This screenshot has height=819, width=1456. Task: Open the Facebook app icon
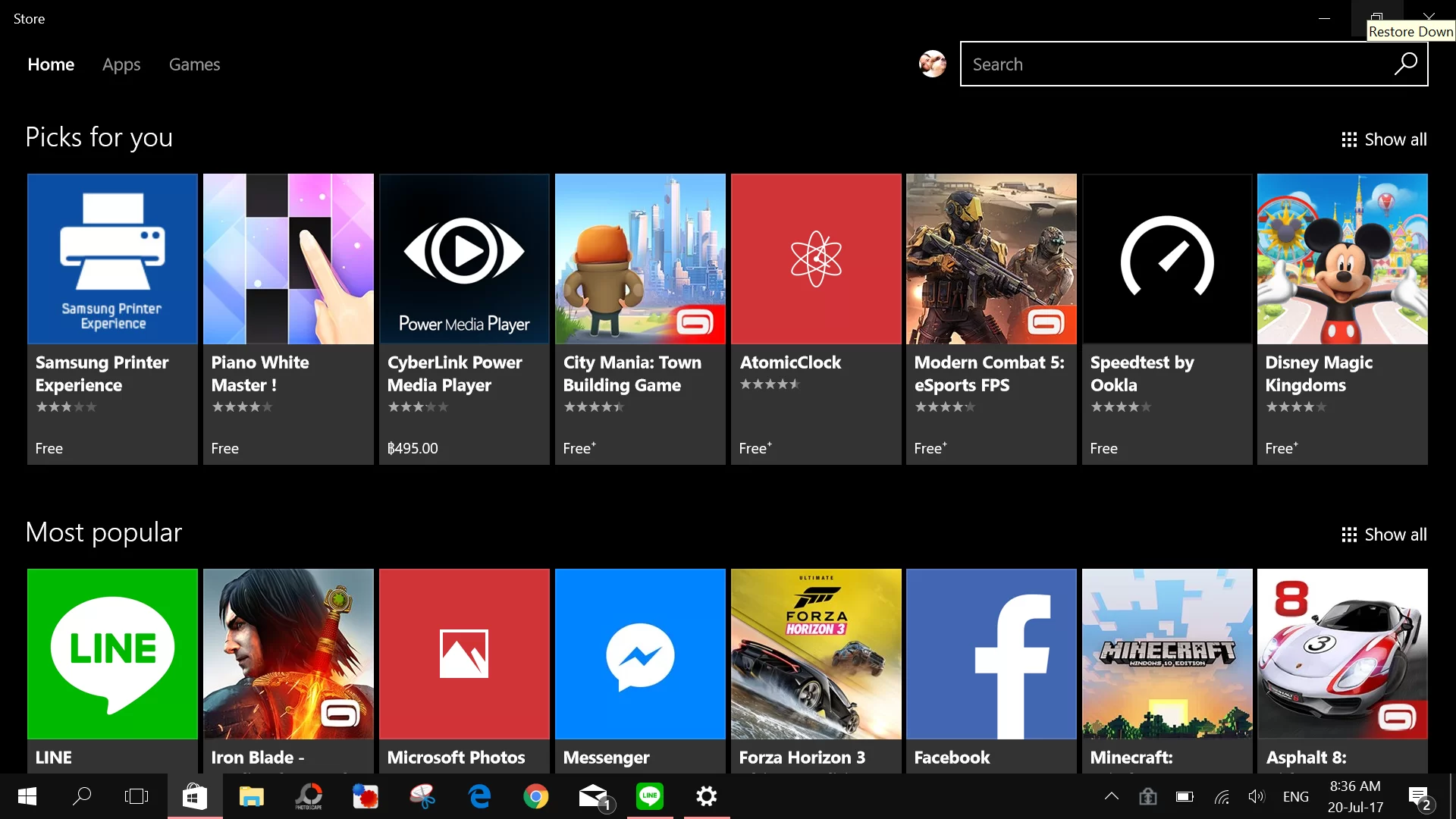click(x=991, y=654)
